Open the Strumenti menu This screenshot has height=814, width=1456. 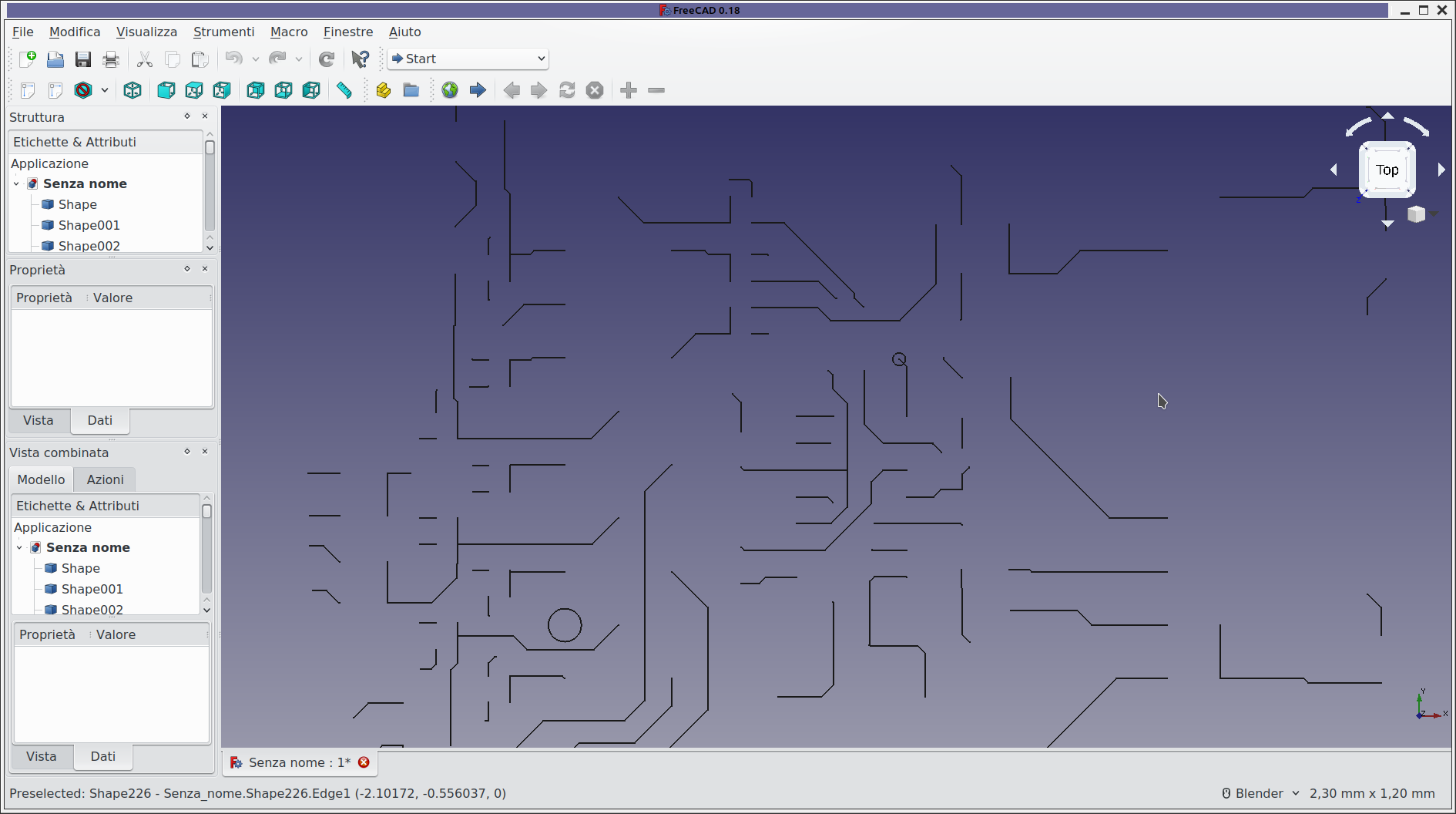(x=223, y=32)
